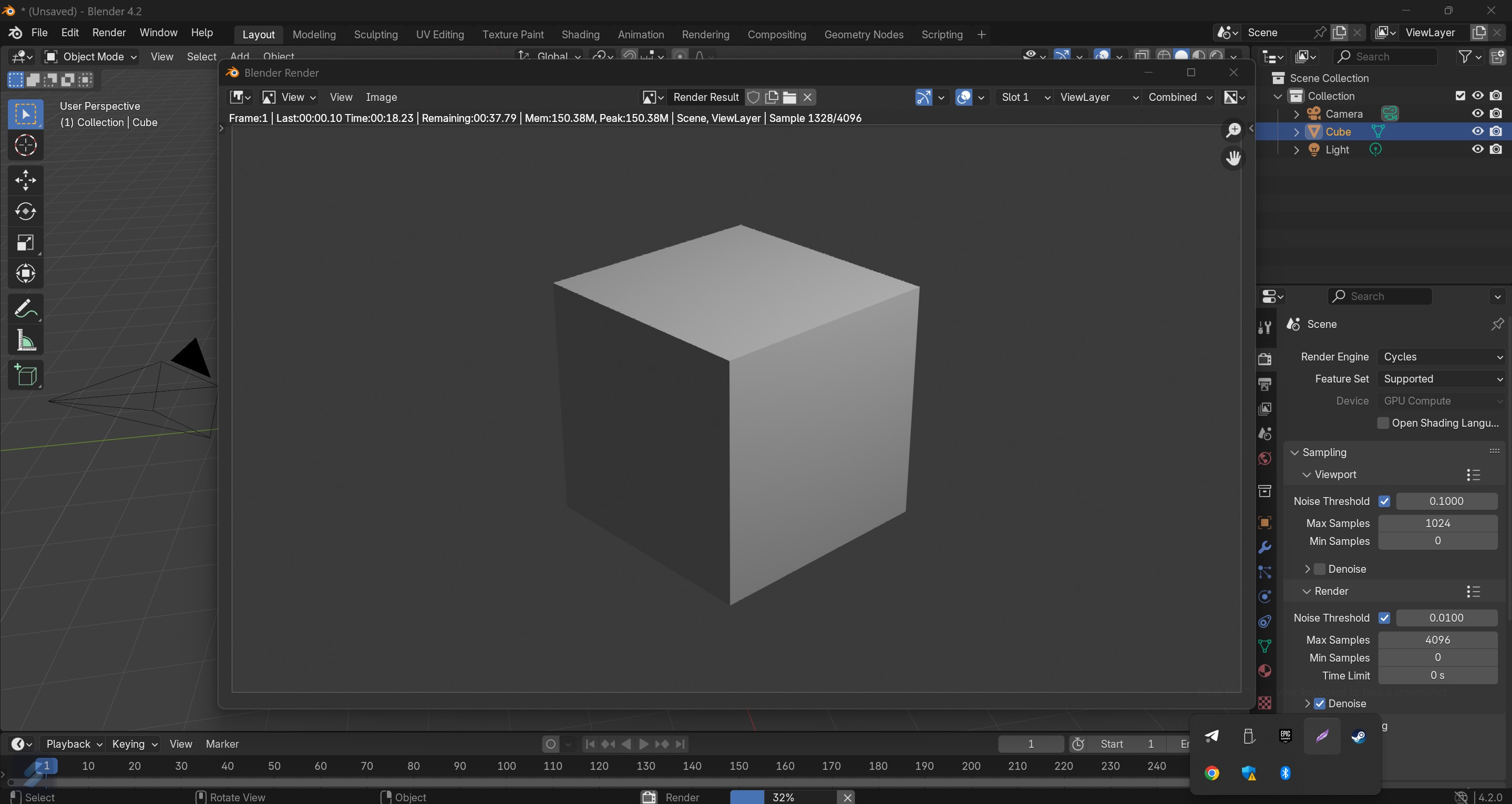Click zoom magnifier in render window
The width and height of the screenshot is (1512, 804).
pos(1233,130)
